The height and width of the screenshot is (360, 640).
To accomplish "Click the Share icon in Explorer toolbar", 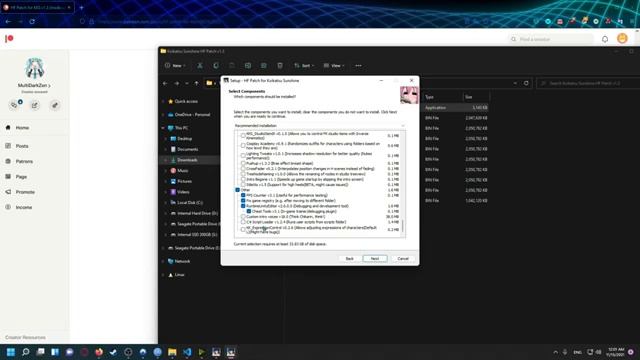I will tap(264, 65).
